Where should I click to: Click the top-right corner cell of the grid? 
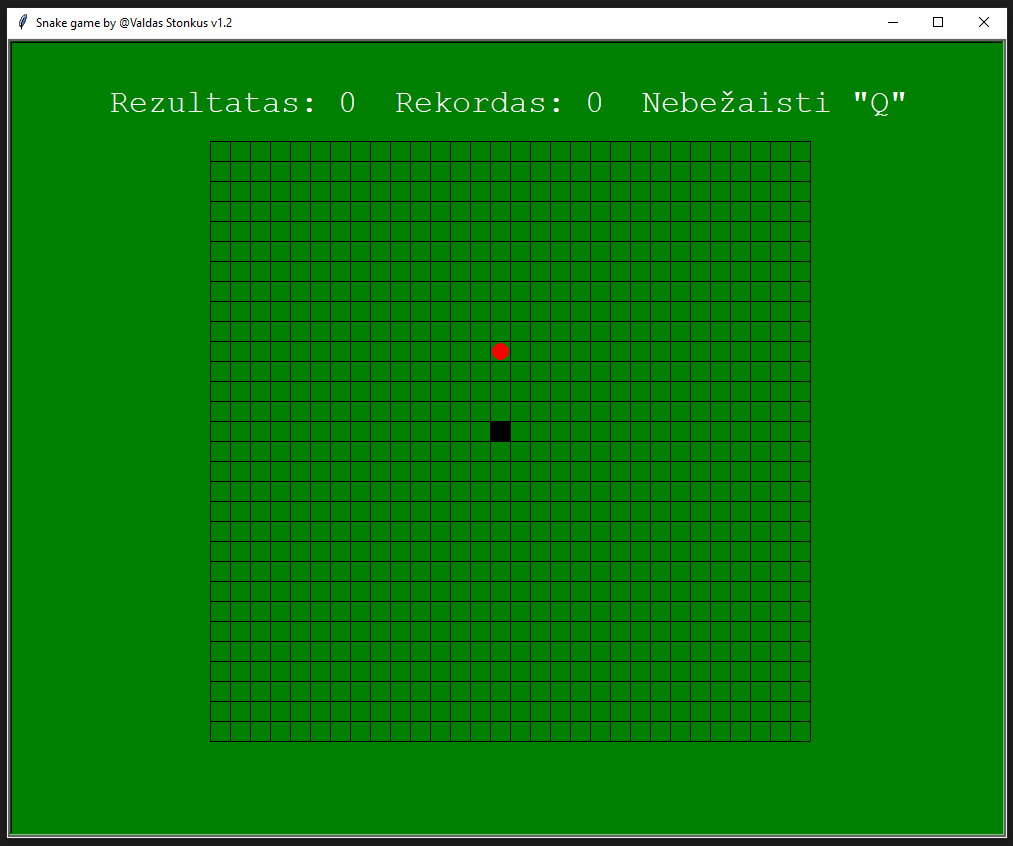pyautogui.click(x=800, y=151)
